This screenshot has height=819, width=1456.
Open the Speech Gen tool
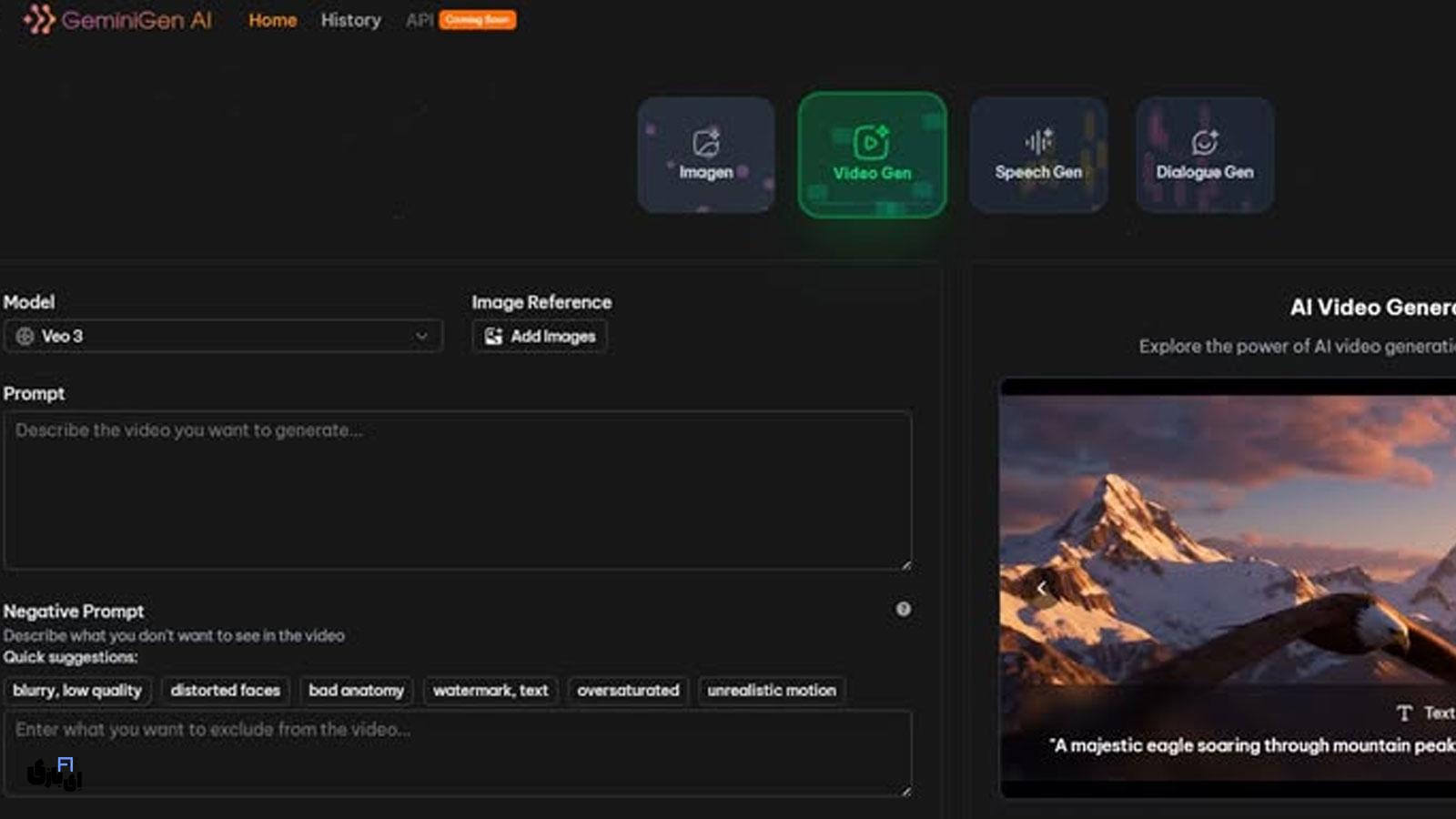1038,155
